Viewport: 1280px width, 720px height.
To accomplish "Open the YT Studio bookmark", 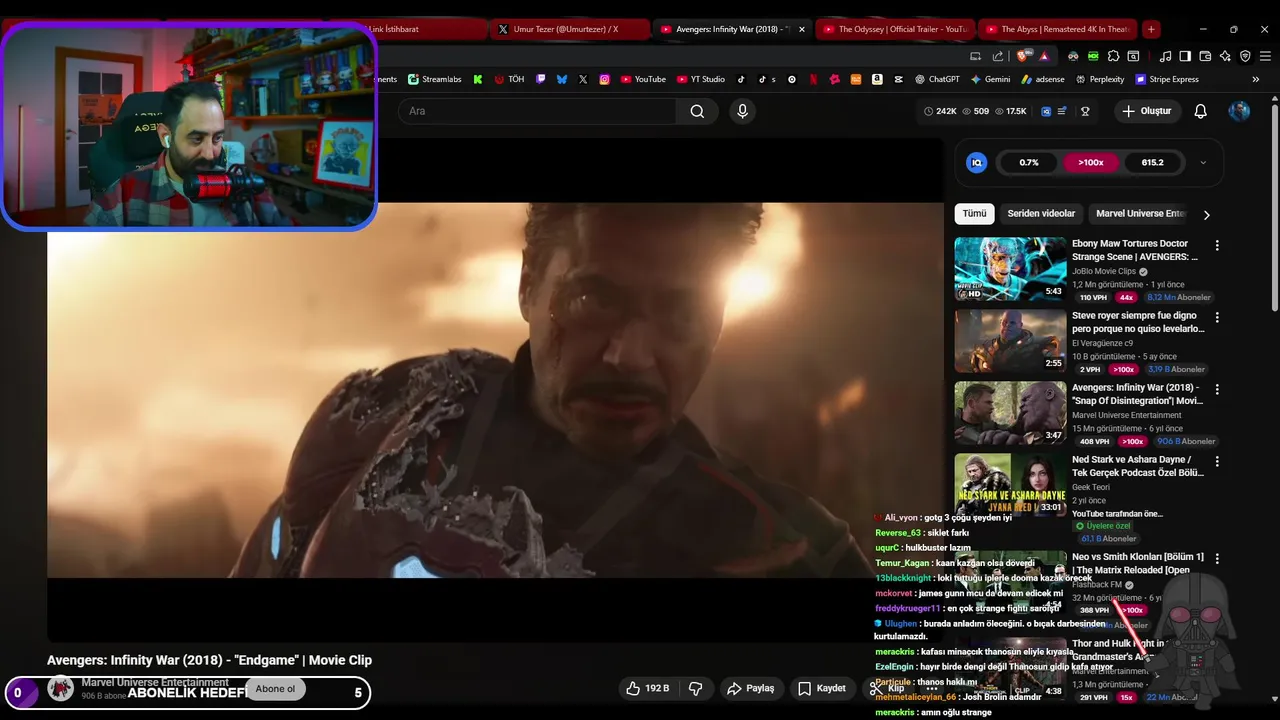I will (700, 79).
